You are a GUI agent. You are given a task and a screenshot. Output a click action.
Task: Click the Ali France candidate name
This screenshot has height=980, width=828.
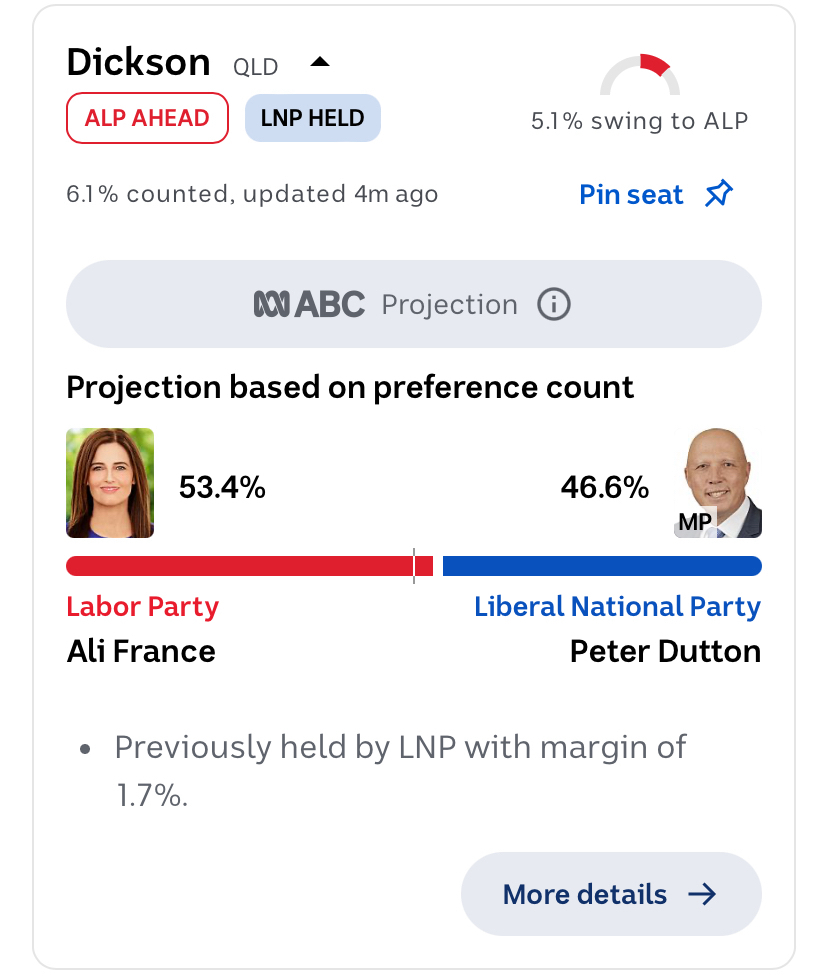click(141, 651)
